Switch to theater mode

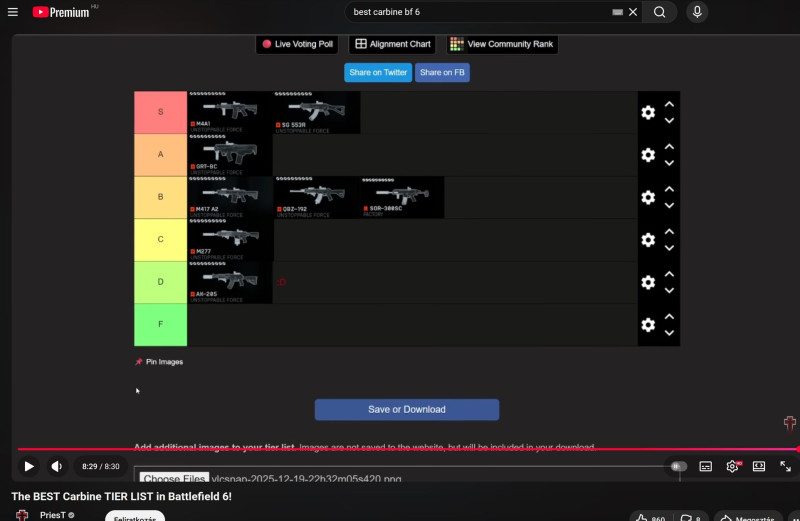point(759,466)
